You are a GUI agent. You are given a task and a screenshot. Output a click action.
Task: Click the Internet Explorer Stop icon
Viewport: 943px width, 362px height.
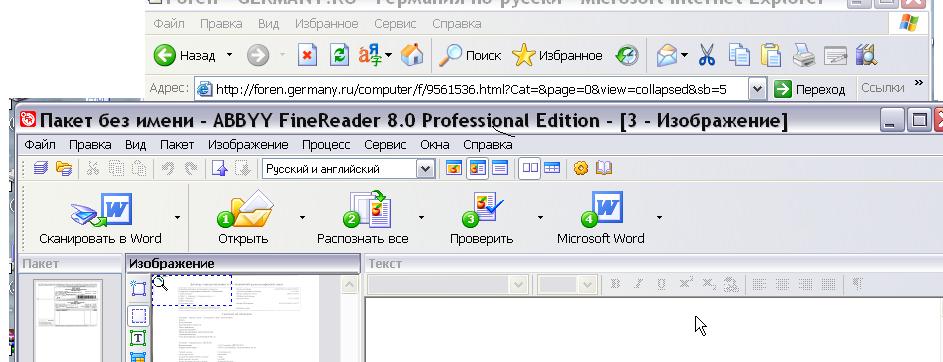pos(307,56)
